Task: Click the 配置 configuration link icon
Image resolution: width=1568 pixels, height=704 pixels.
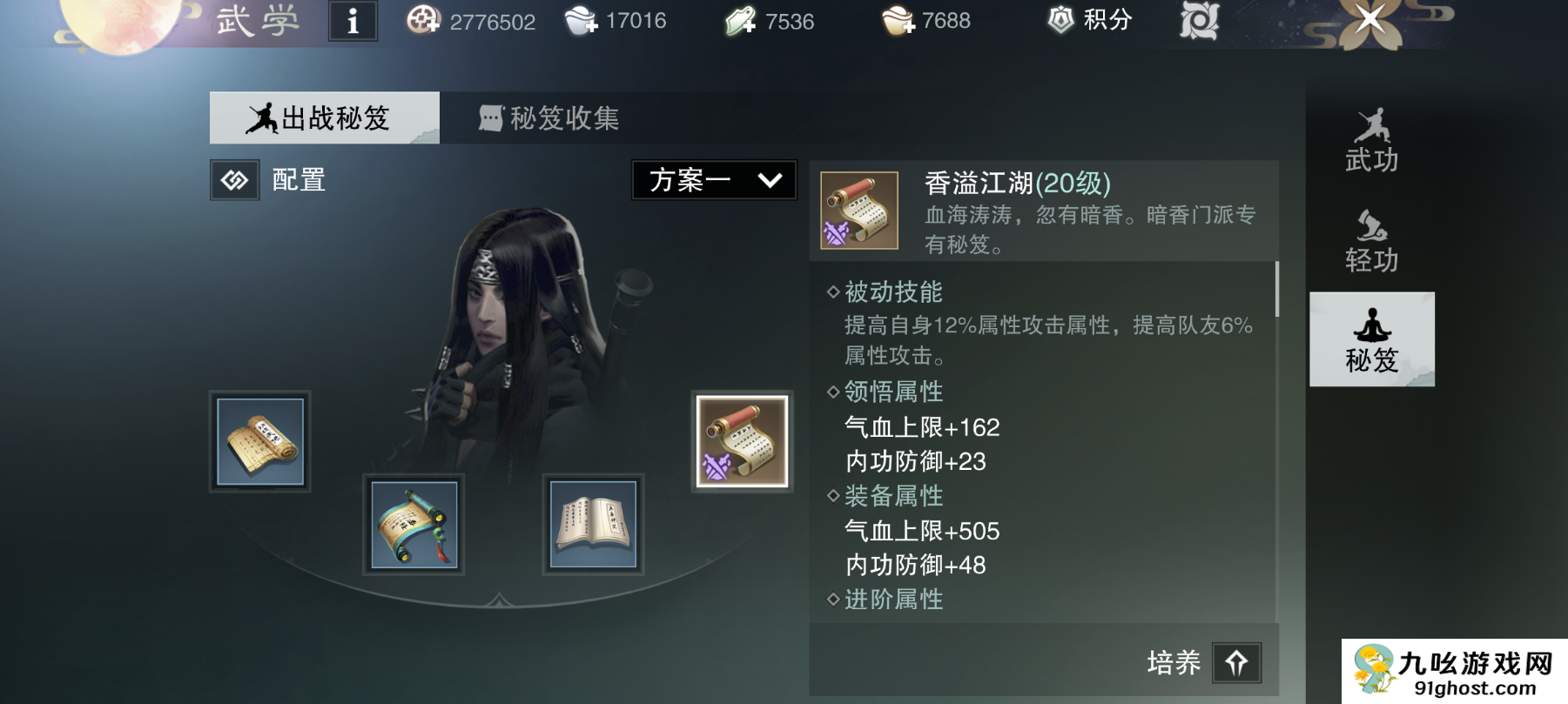Action: coord(235,180)
